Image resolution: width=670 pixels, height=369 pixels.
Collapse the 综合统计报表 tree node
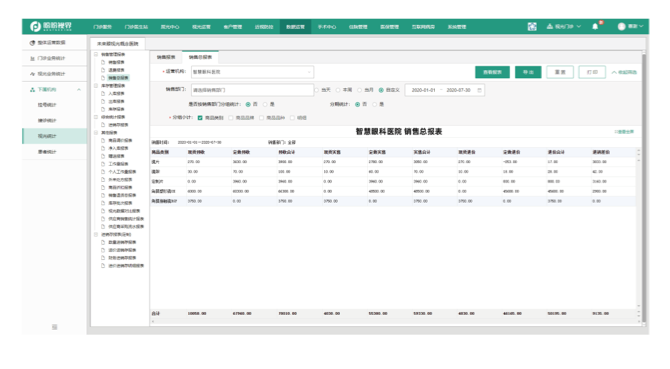point(96,117)
